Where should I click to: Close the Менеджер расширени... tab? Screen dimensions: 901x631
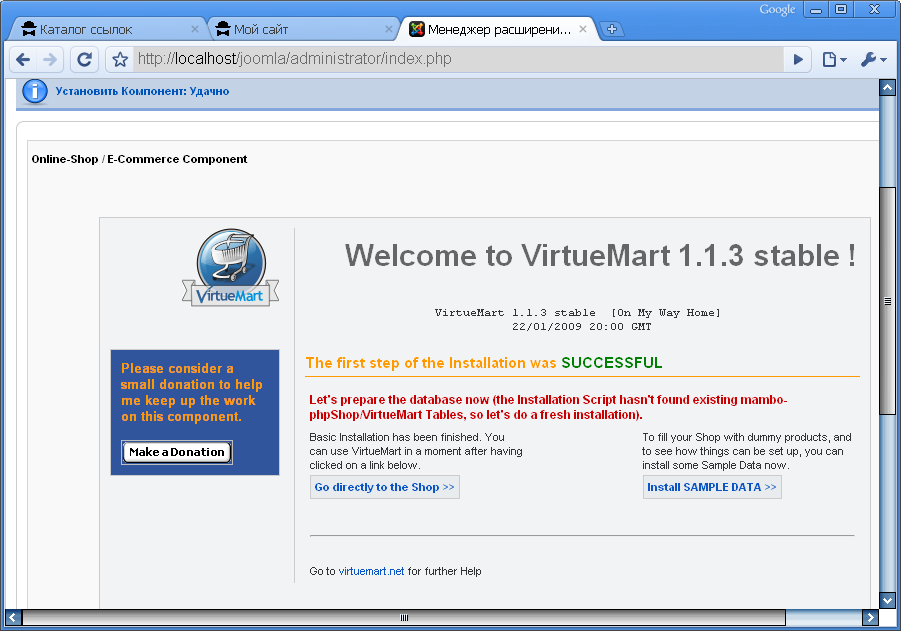583,29
